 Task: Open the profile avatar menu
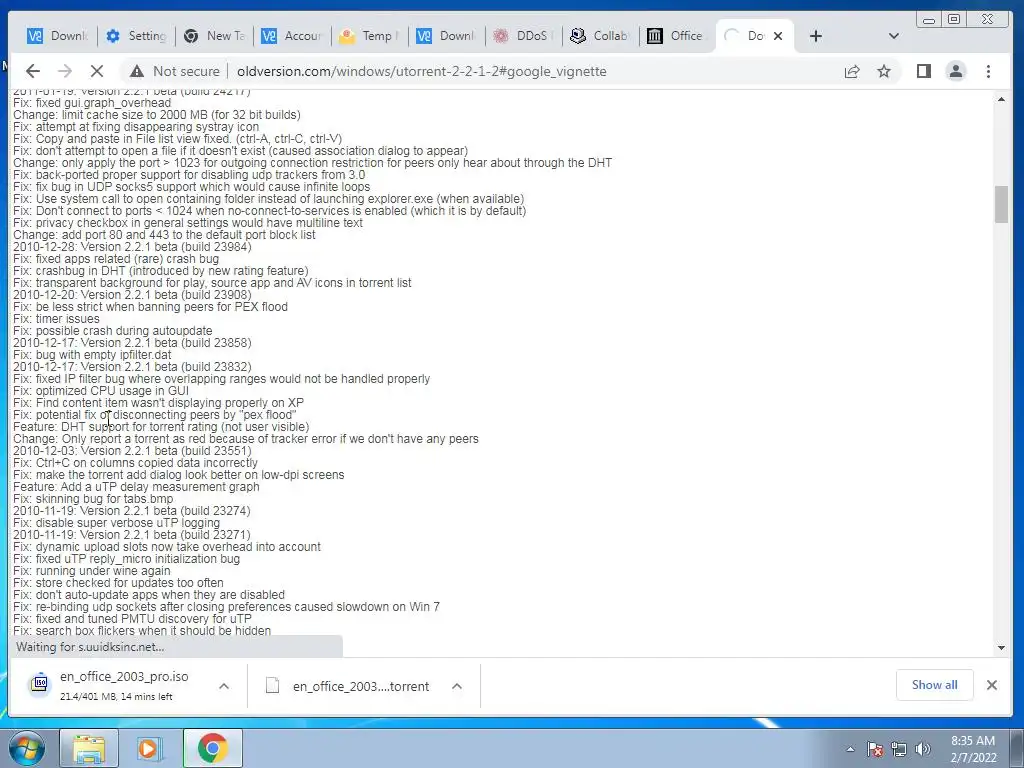pyautogui.click(x=956, y=71)
